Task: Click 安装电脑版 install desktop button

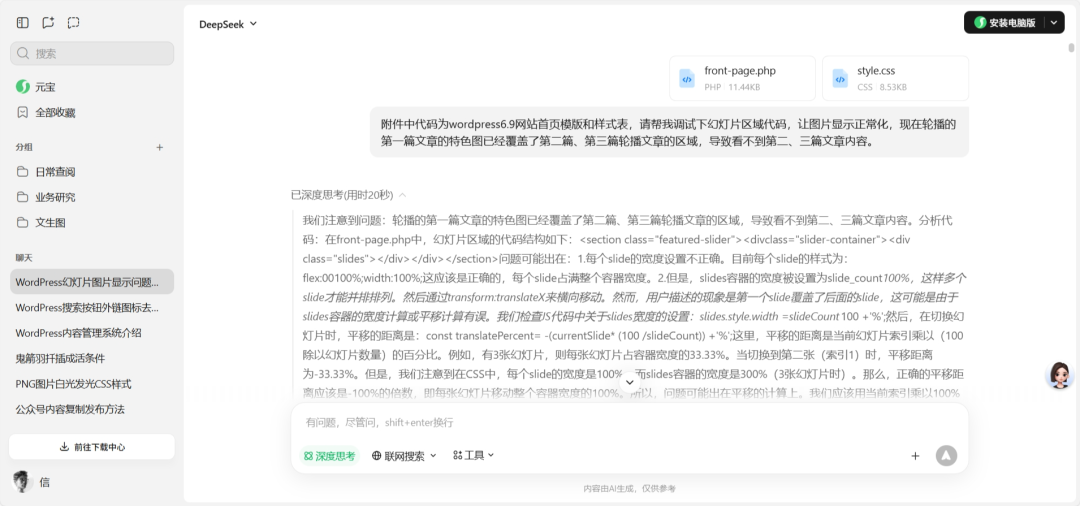Action: click(1004, 22)
